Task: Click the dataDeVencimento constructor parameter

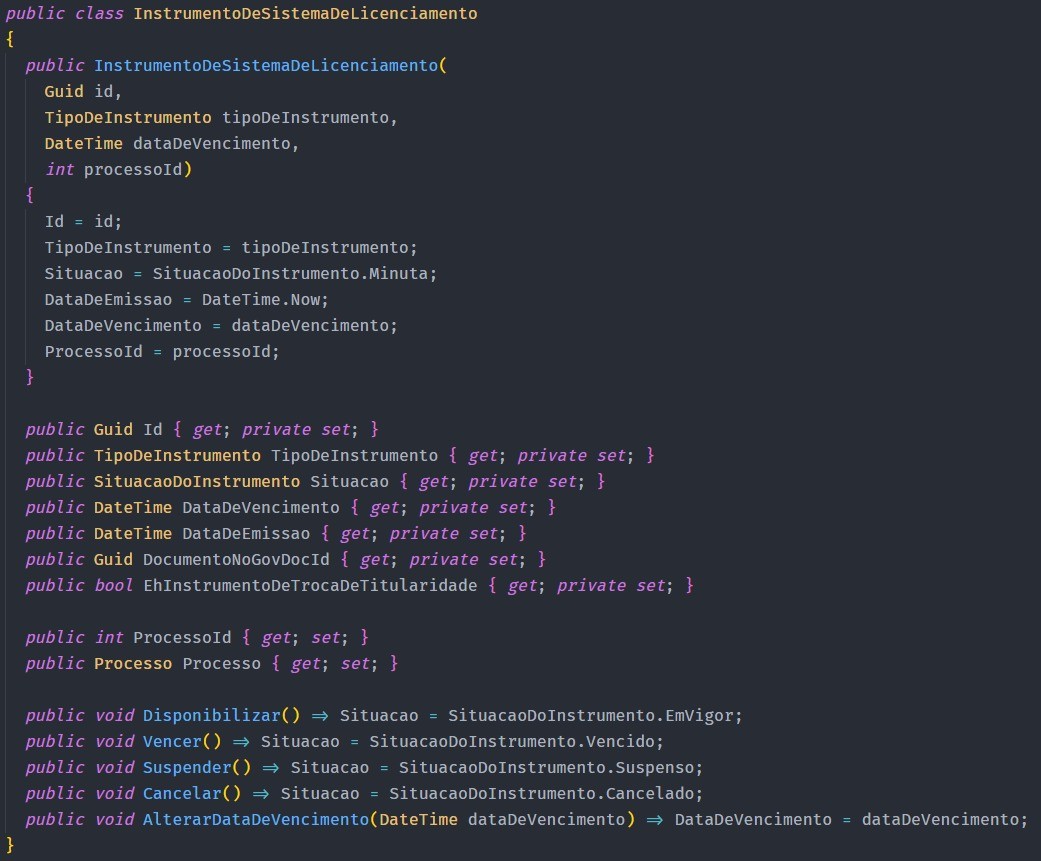Action: (212, 143)
